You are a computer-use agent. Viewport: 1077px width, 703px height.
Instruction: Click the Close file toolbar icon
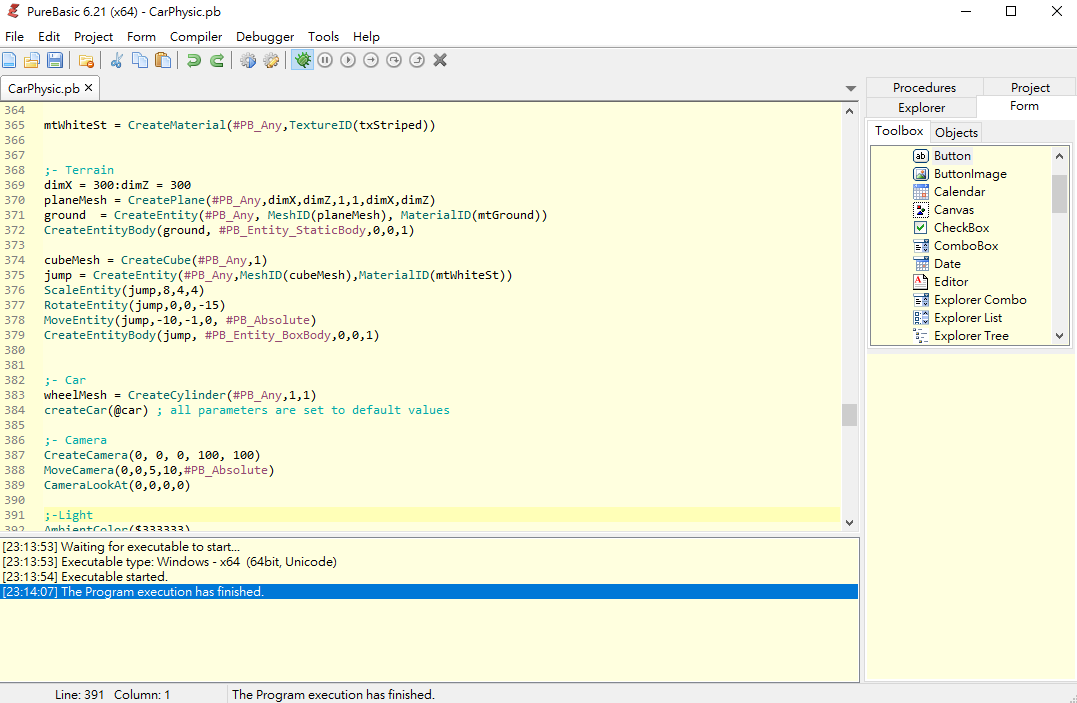click(87, 60)
